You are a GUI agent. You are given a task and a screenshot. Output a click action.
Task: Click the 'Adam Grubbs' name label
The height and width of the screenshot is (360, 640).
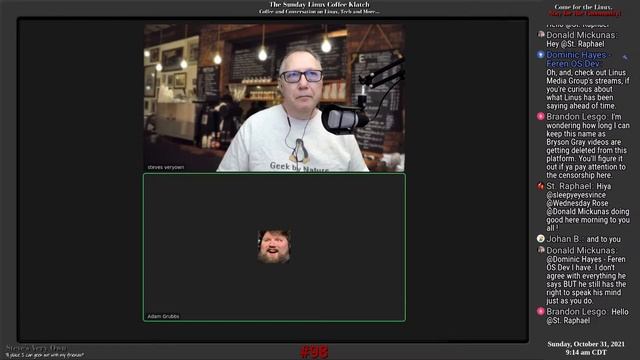tap(163, 316)
